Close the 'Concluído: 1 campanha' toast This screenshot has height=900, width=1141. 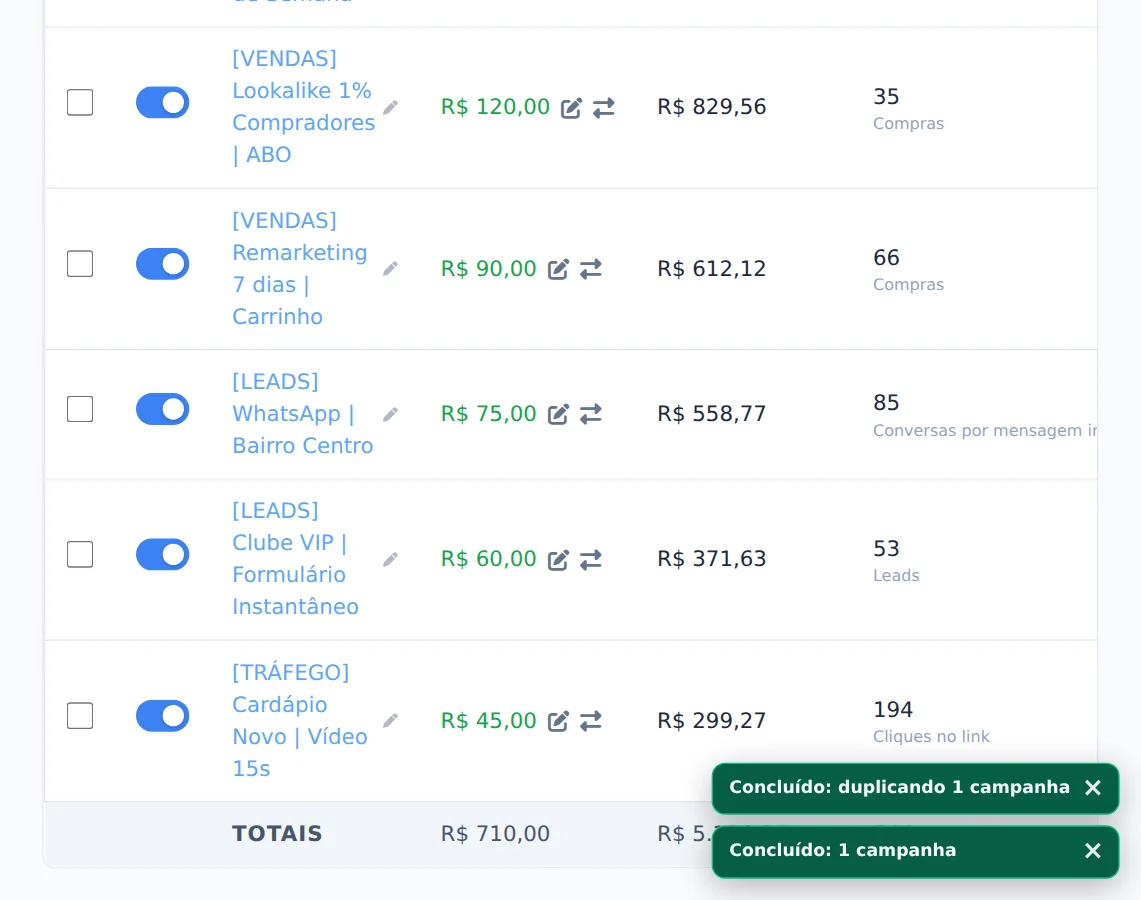[1092, 851]
